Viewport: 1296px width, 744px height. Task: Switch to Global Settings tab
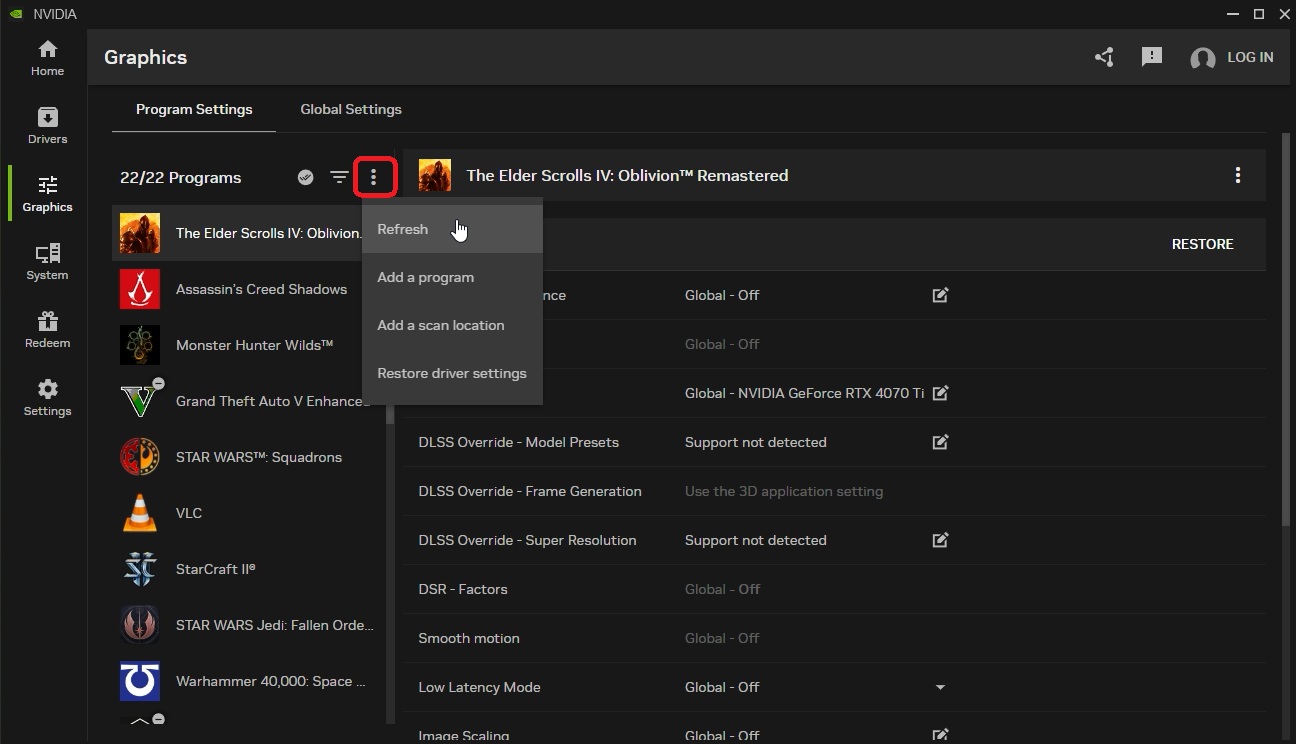point(351,109)
